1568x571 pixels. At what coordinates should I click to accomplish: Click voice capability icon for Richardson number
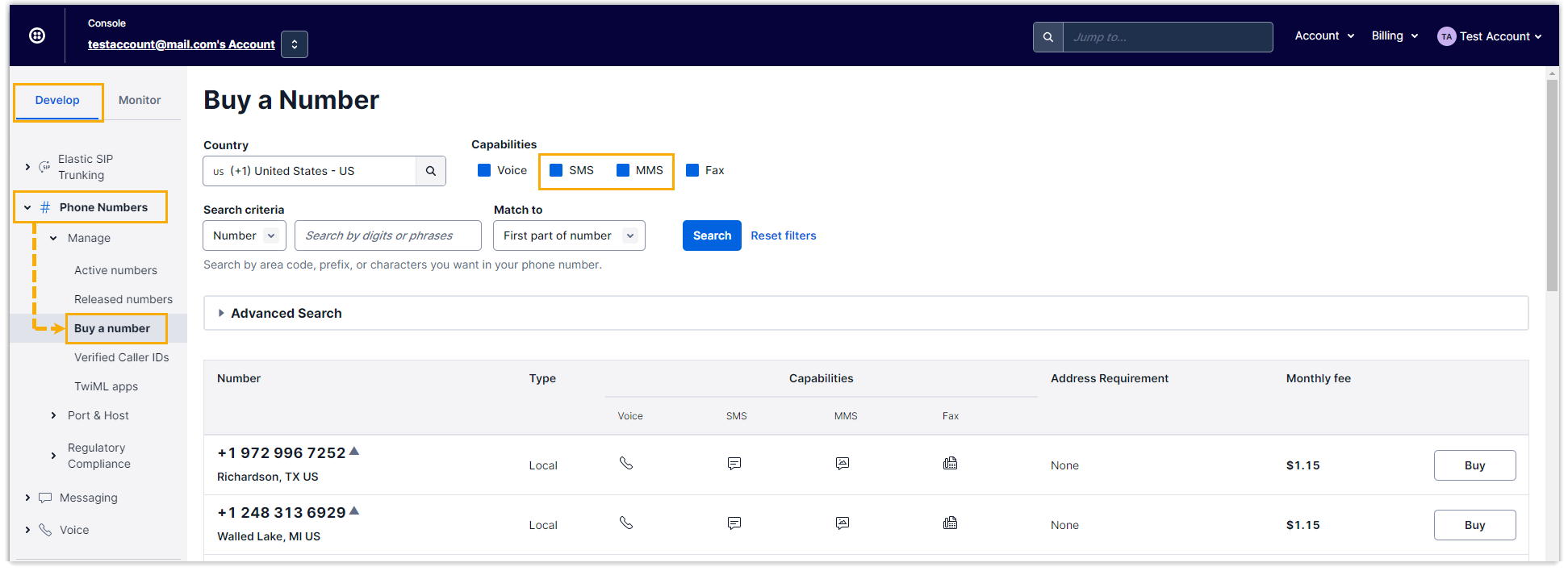[626, 464]
